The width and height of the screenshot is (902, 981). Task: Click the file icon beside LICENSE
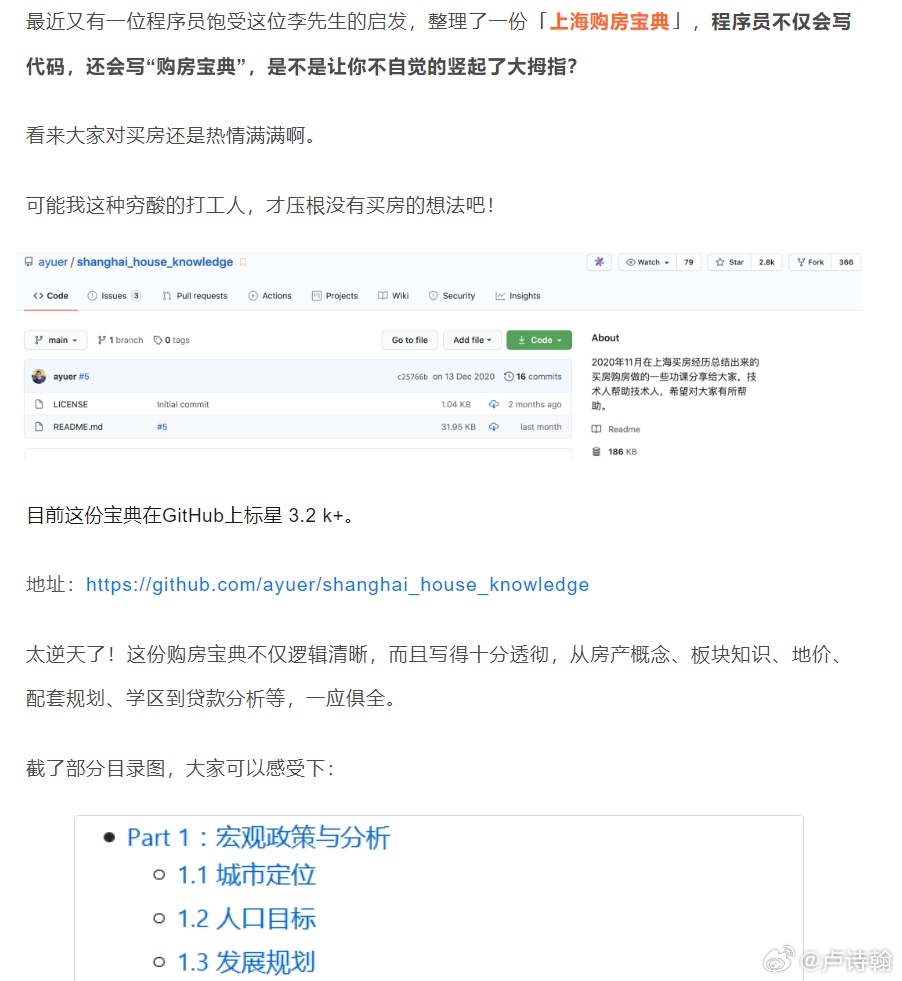39,404
